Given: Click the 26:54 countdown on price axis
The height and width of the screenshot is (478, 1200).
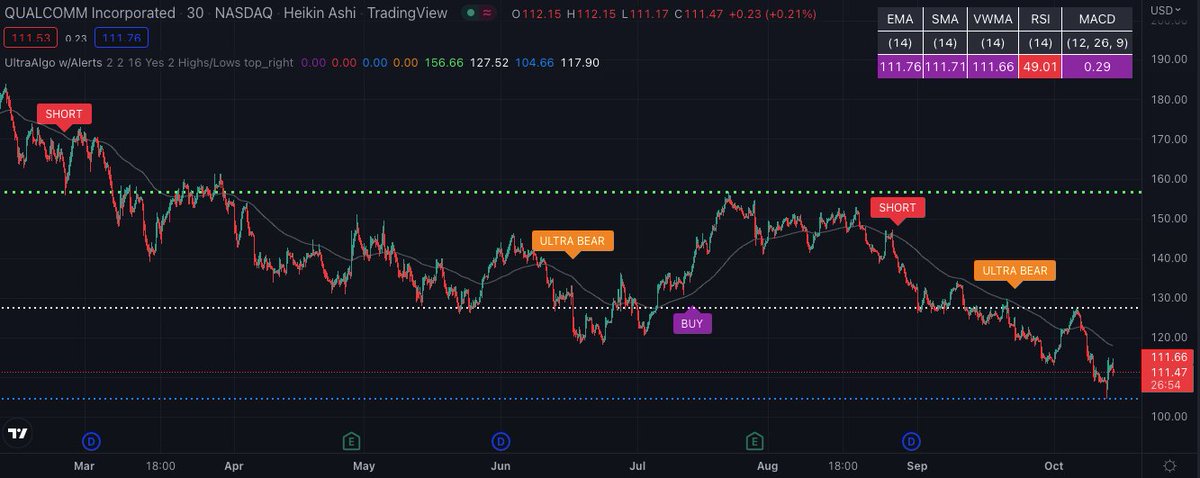Looking at the screenshot, I should pos(1165,384).
